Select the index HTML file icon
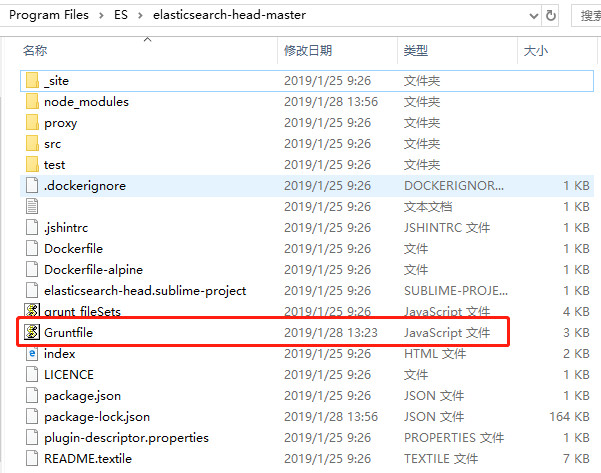Image resolution: width=601 pixels, height=473 pixels. pos(32,353)
